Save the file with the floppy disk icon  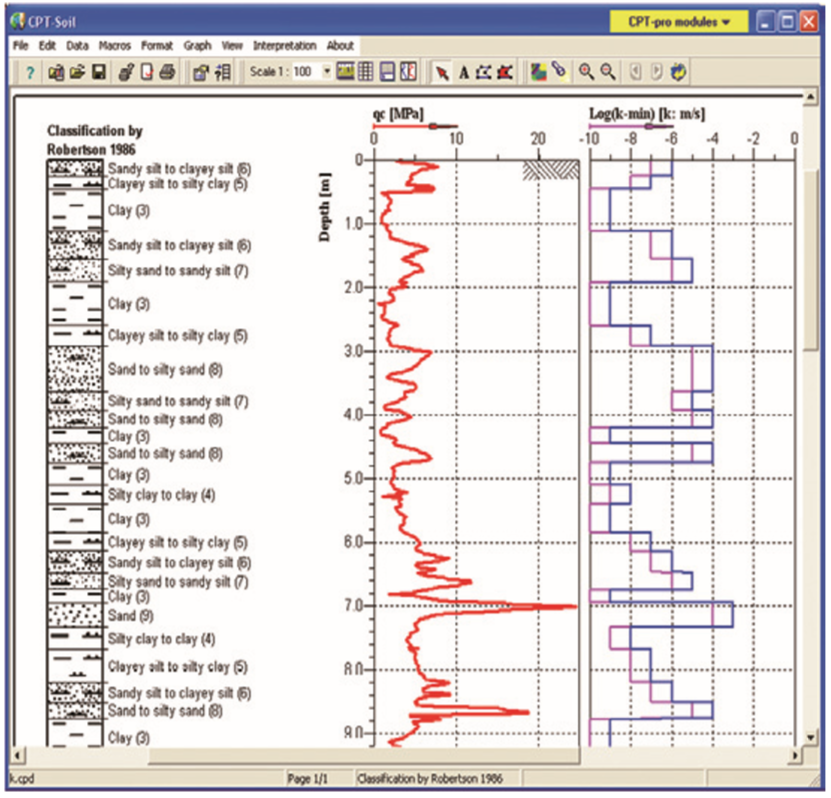coord(98,73)
